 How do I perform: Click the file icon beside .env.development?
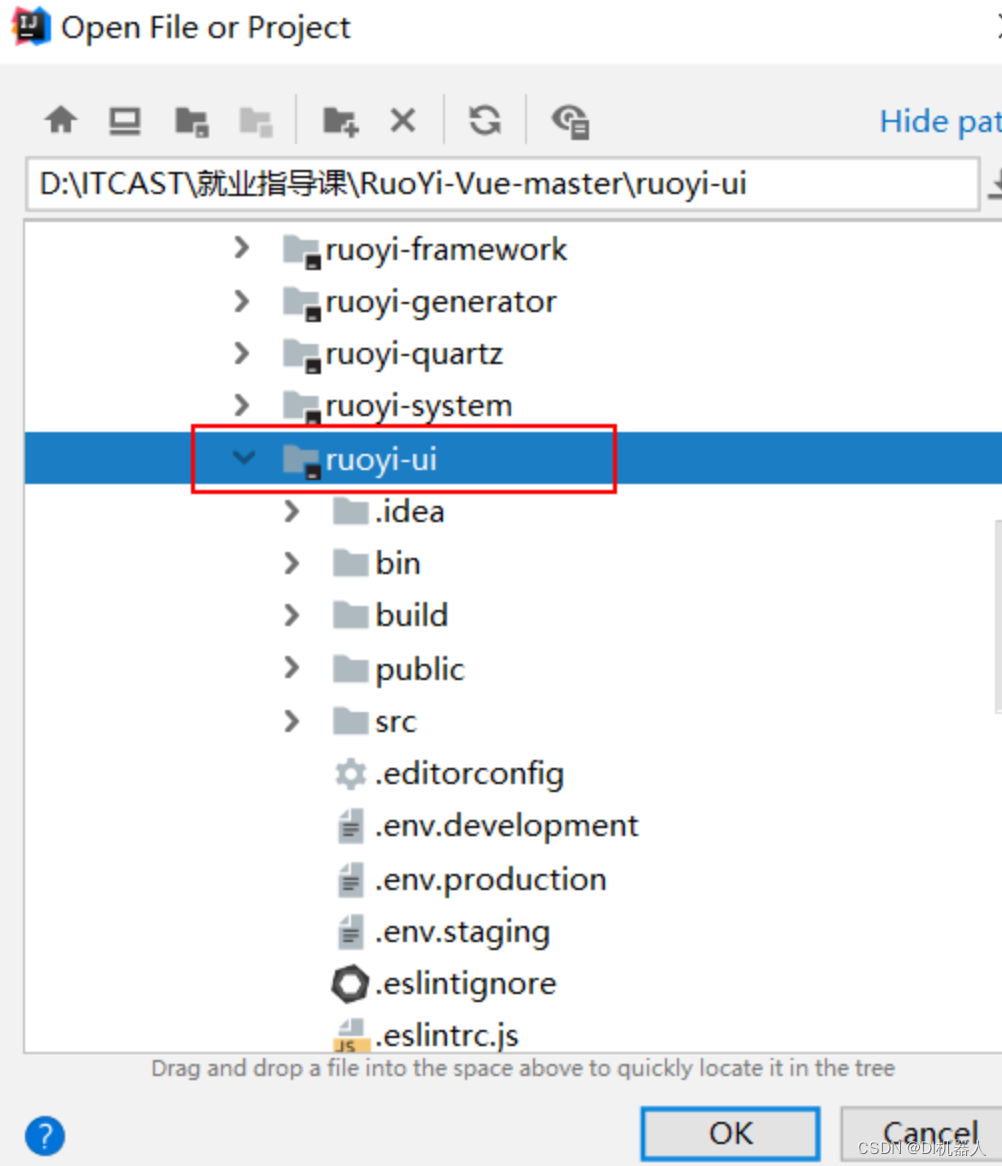350,826
